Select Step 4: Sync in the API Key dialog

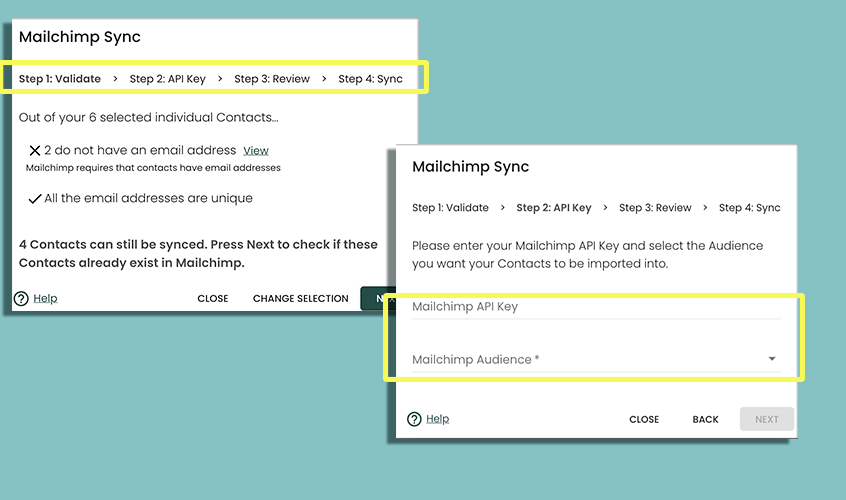[x=749, y=208]
